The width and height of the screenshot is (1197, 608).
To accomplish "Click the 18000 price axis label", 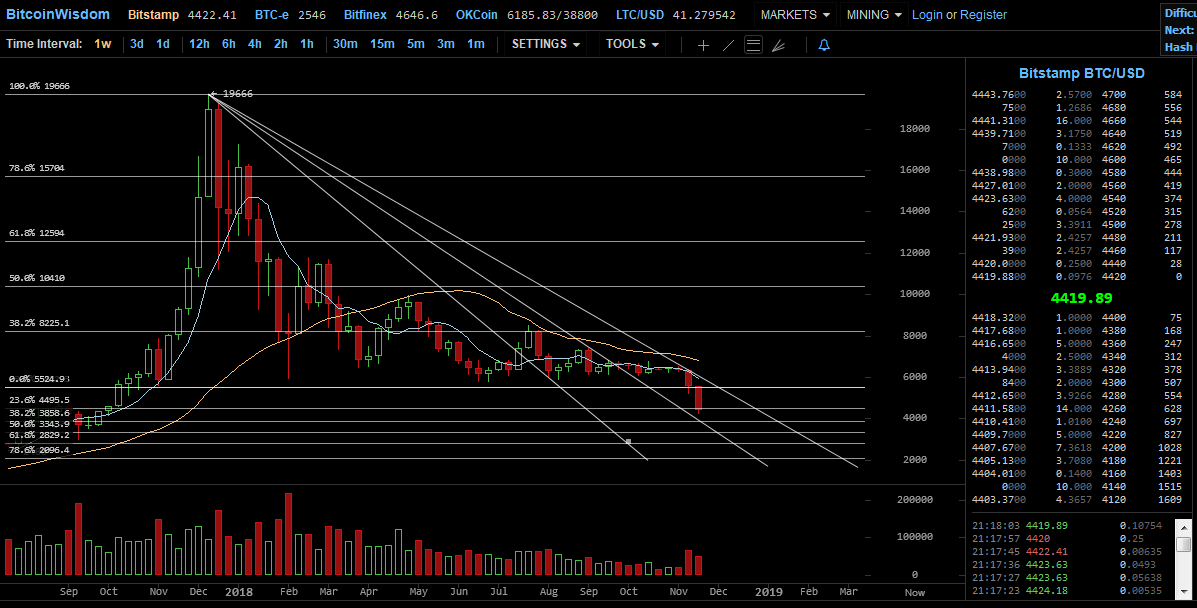I will 915,129.
